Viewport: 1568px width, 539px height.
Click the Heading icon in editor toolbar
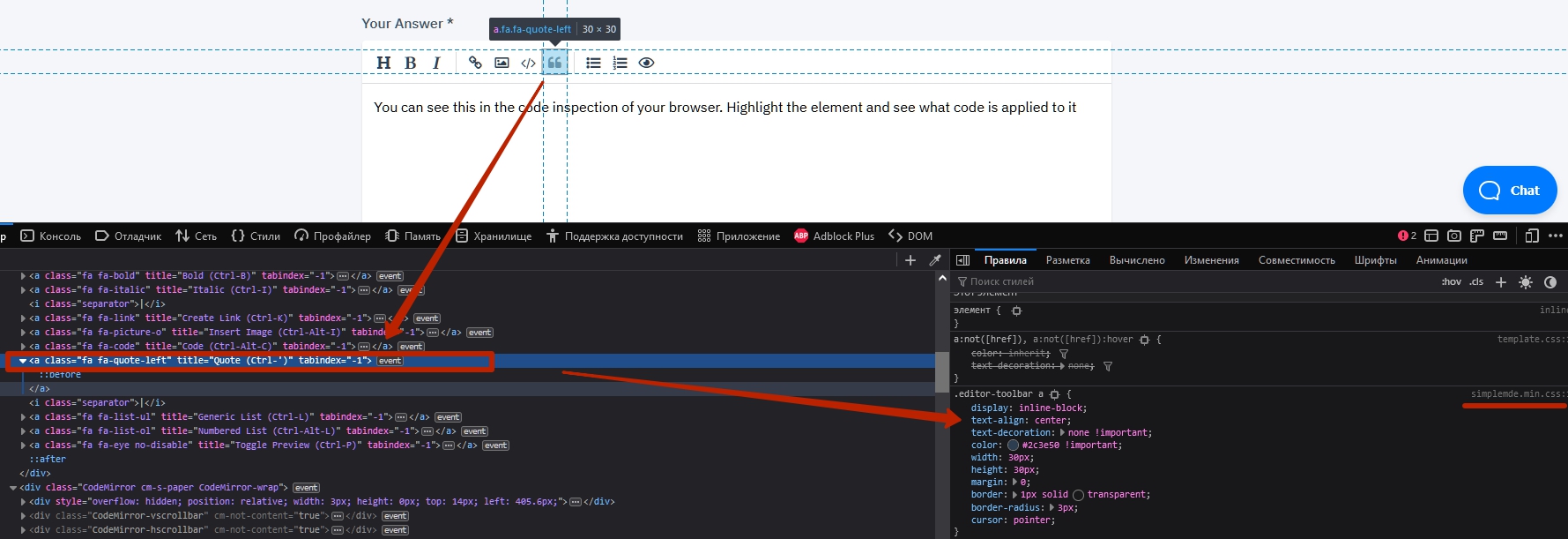[383, 63]
